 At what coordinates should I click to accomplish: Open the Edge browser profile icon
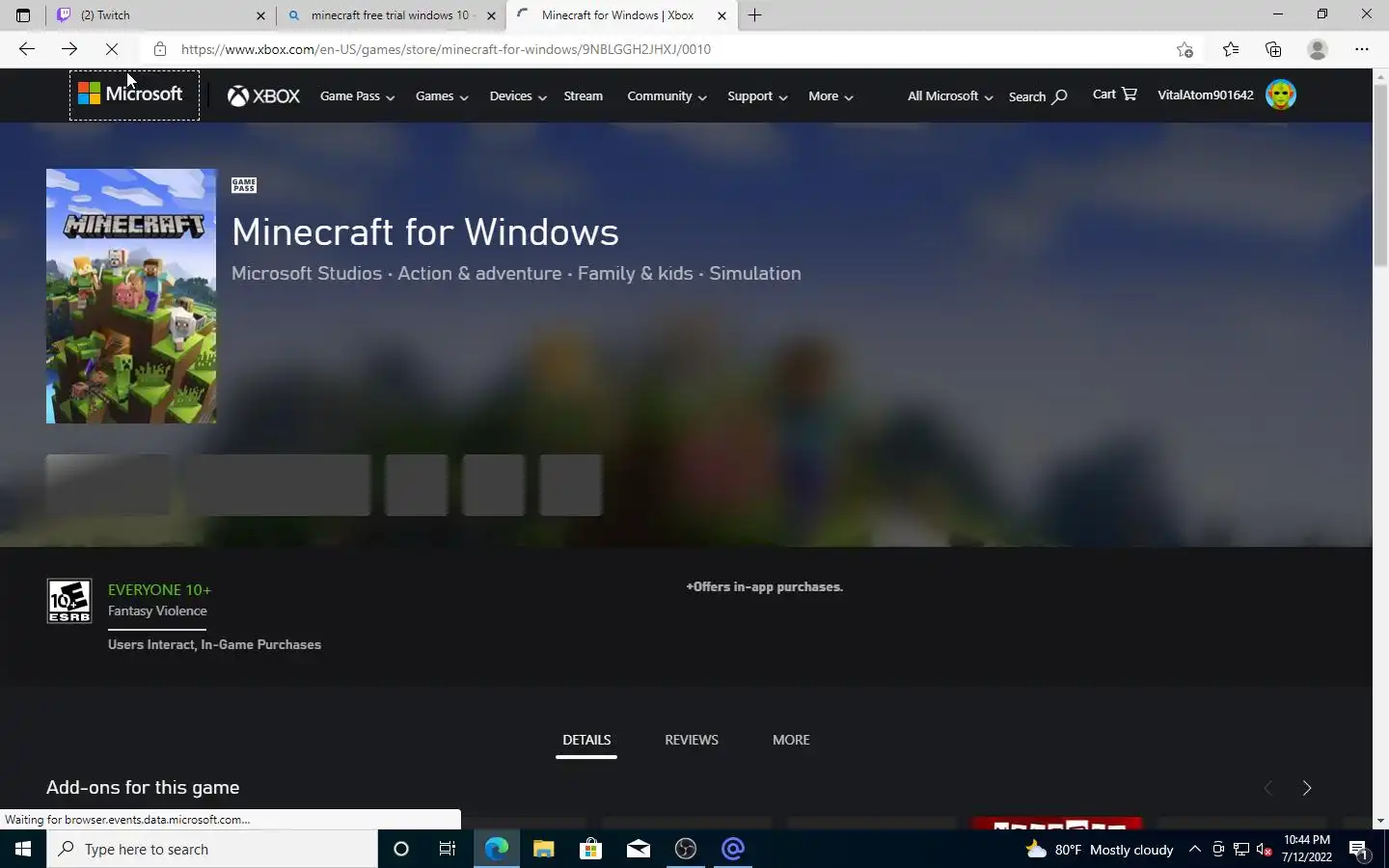(x=1318, y=49)
